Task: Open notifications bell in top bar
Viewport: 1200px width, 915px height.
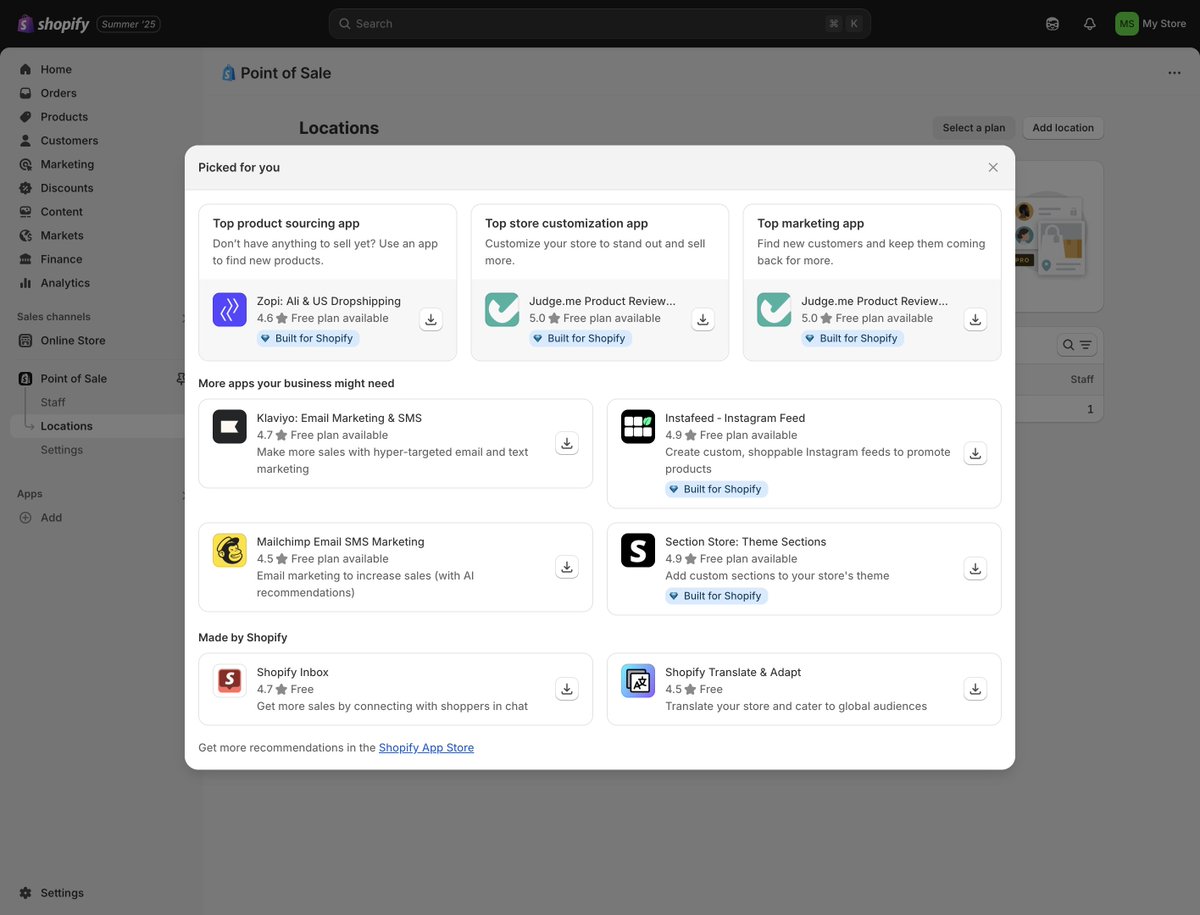Action: 1090,24
